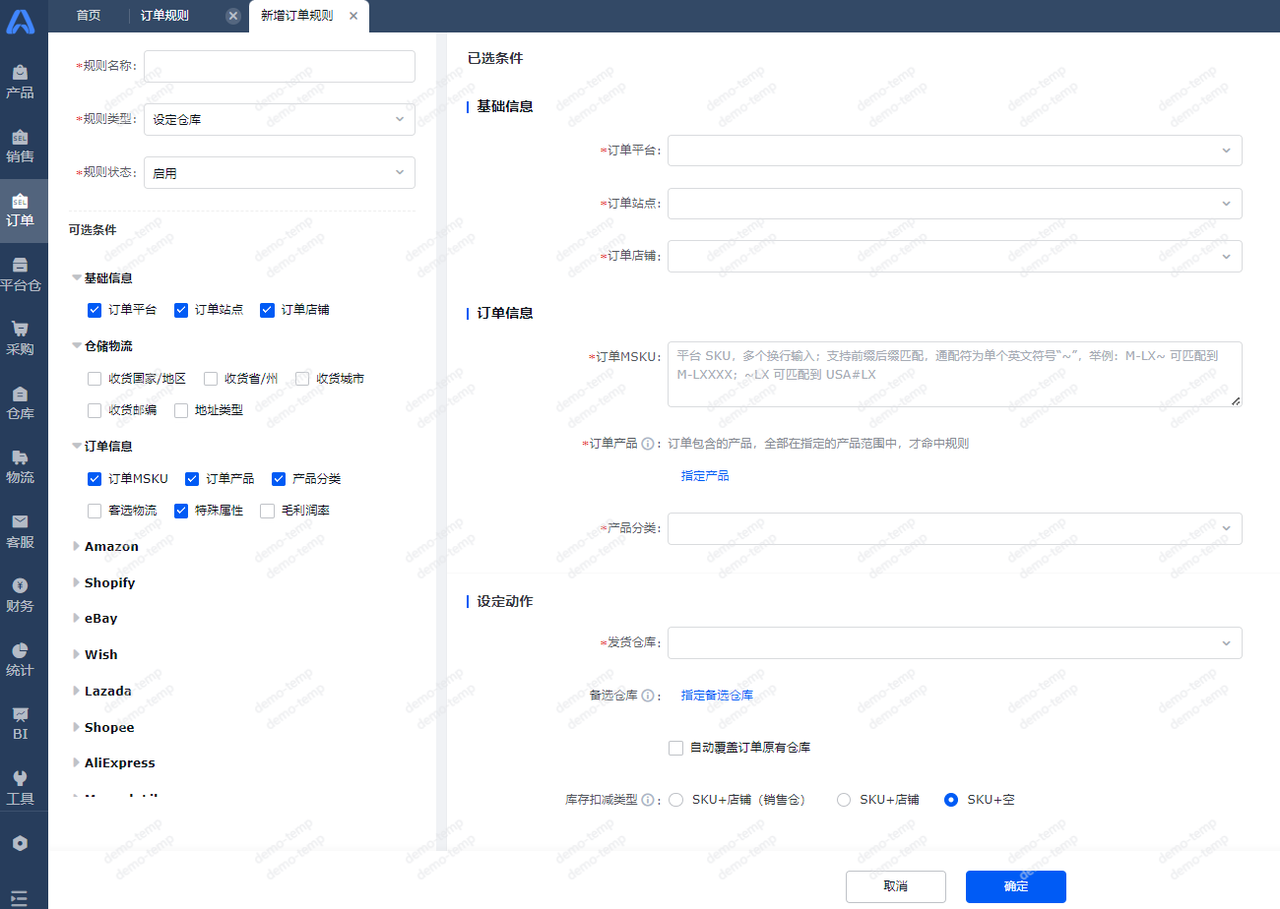1280x909 pixels.
Task: Collapse the 订单信息 condition group
Action: click(x=77, y=447)
